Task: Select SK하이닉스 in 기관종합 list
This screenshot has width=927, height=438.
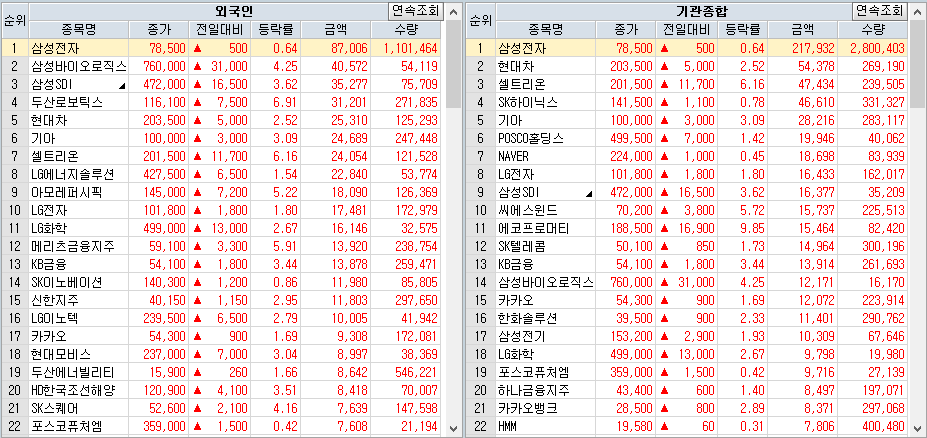Action: [x=528, y=102]
